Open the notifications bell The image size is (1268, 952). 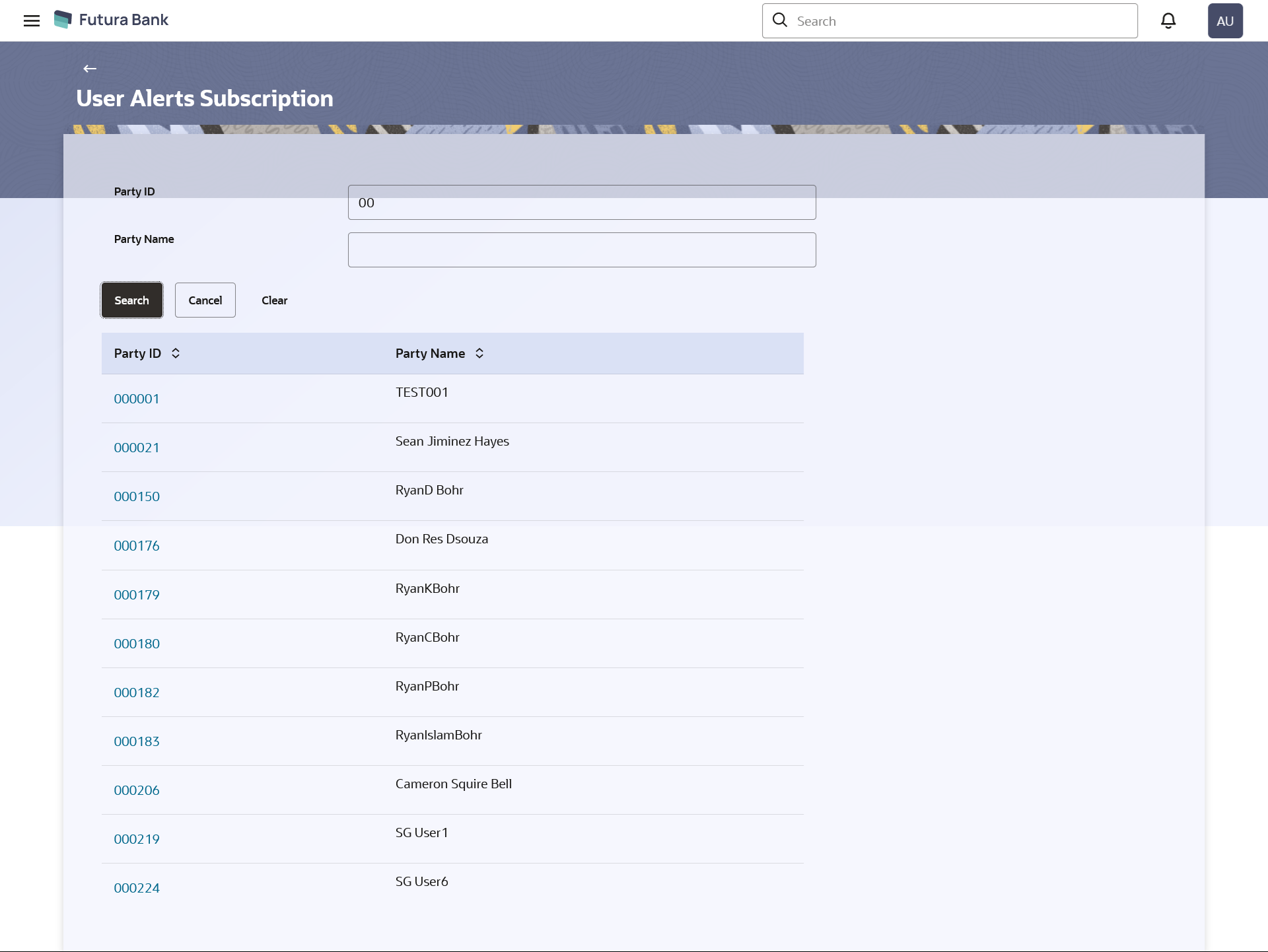coord(1168,20)
